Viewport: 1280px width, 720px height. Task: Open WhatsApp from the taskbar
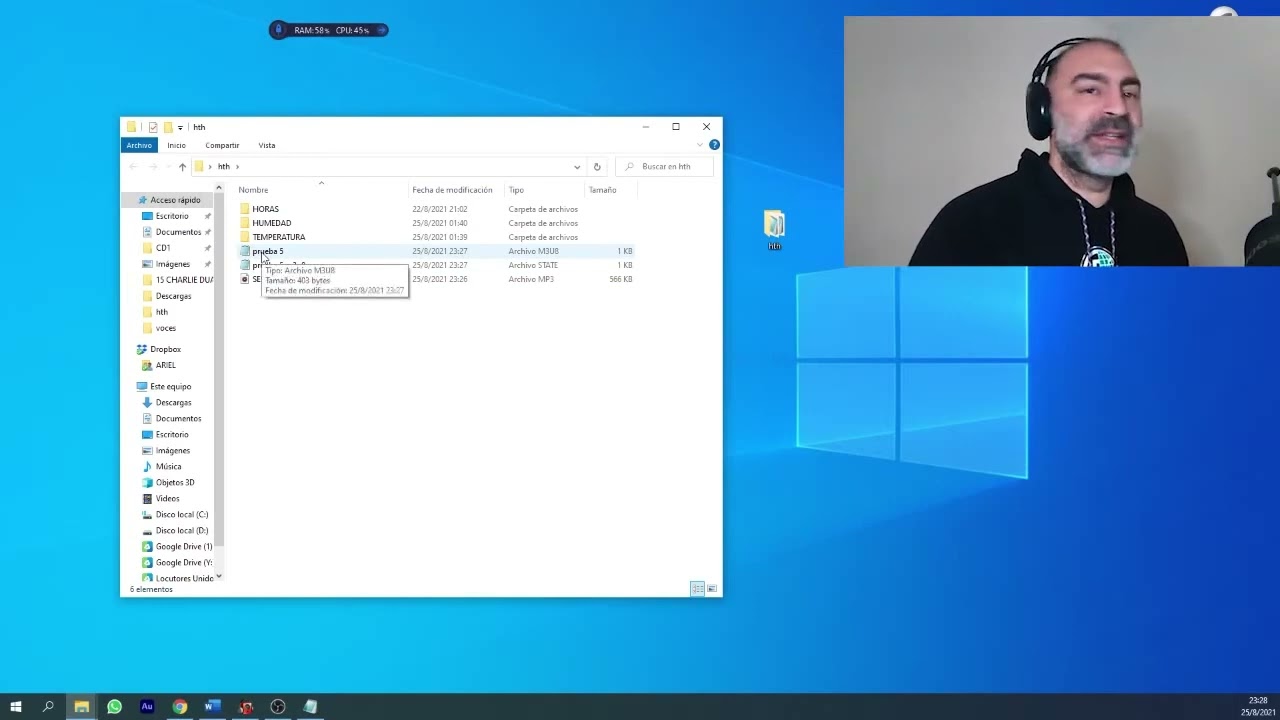[x=114, y=707]
